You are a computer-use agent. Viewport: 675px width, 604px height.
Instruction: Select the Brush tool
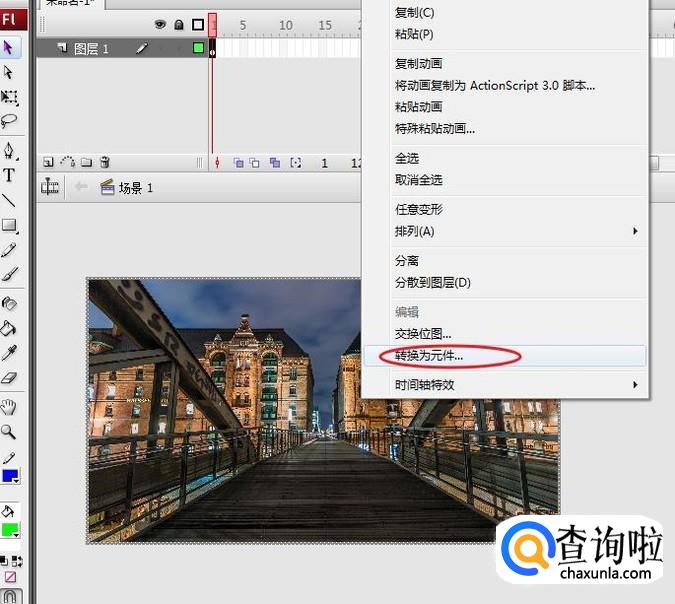pos(9,273)
